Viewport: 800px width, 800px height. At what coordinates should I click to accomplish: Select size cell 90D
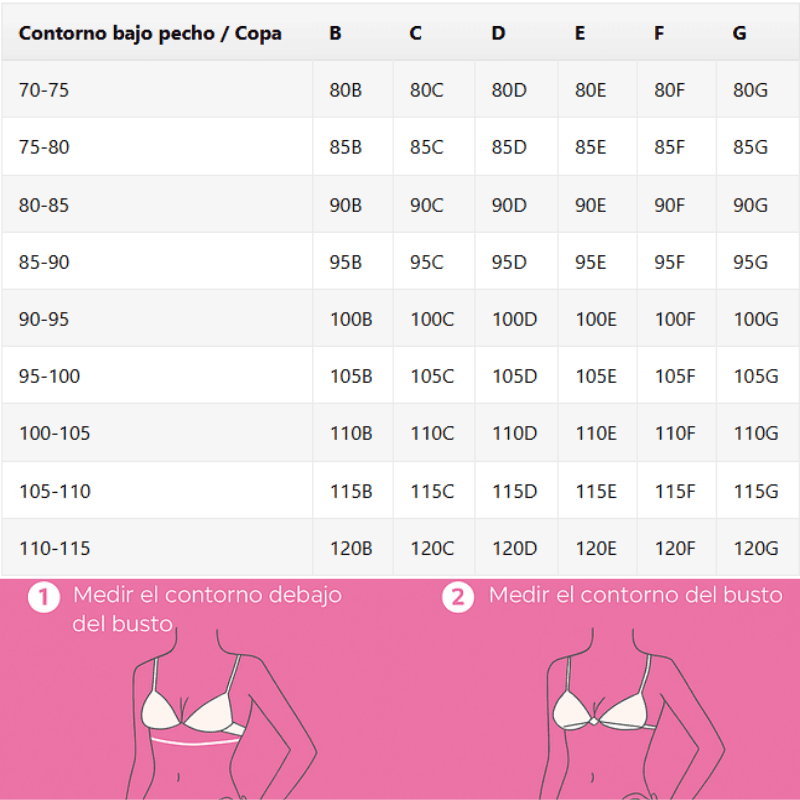pos(509,205)
